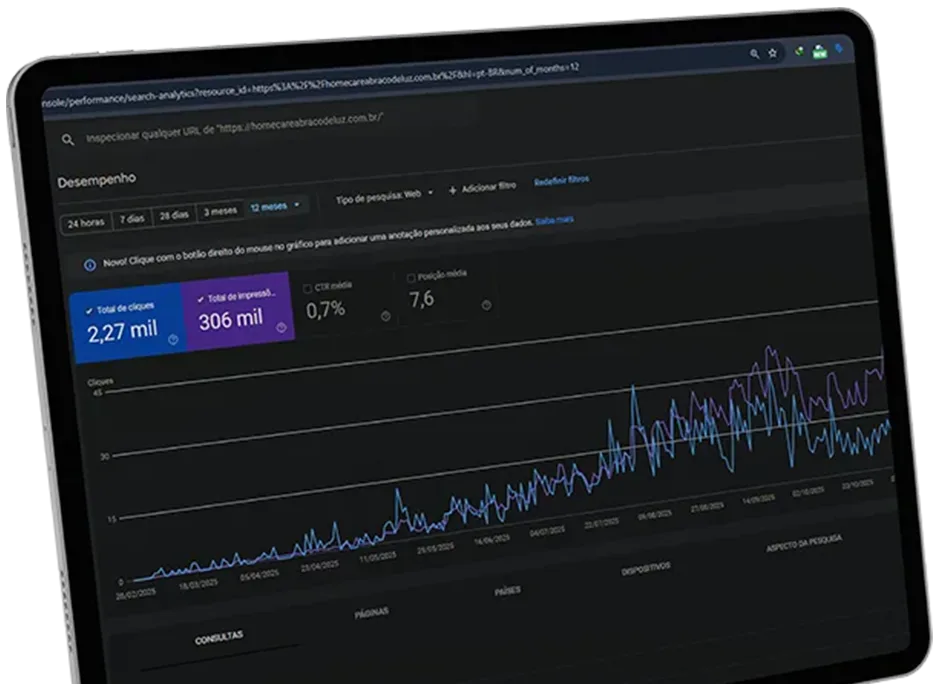Open help icon on CTR média card
Screen dimensions: 936x684
click(386, 316)
